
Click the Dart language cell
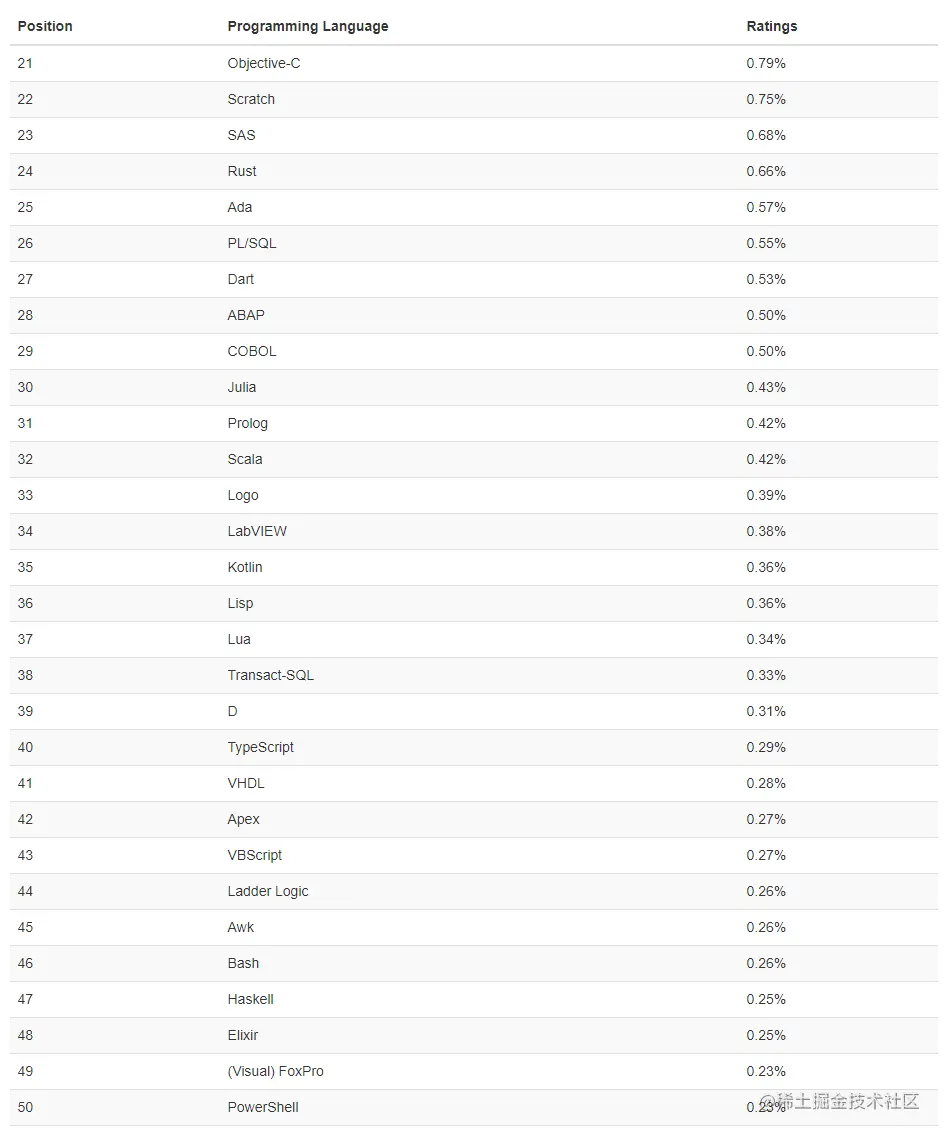[240, 279]
